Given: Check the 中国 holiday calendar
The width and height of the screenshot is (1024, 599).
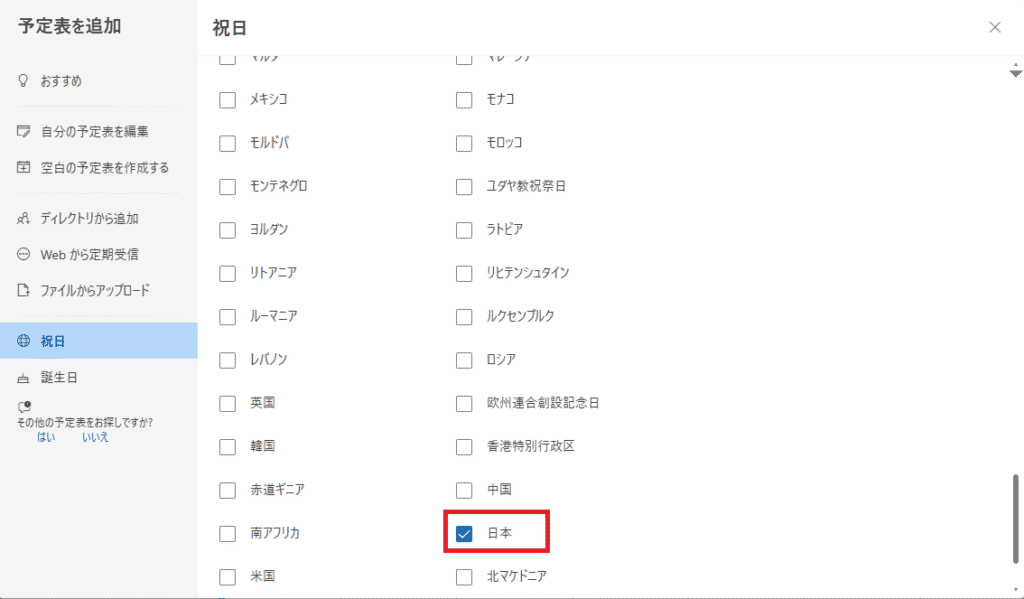Looking at the screenshot, I should tap(464, 490).
